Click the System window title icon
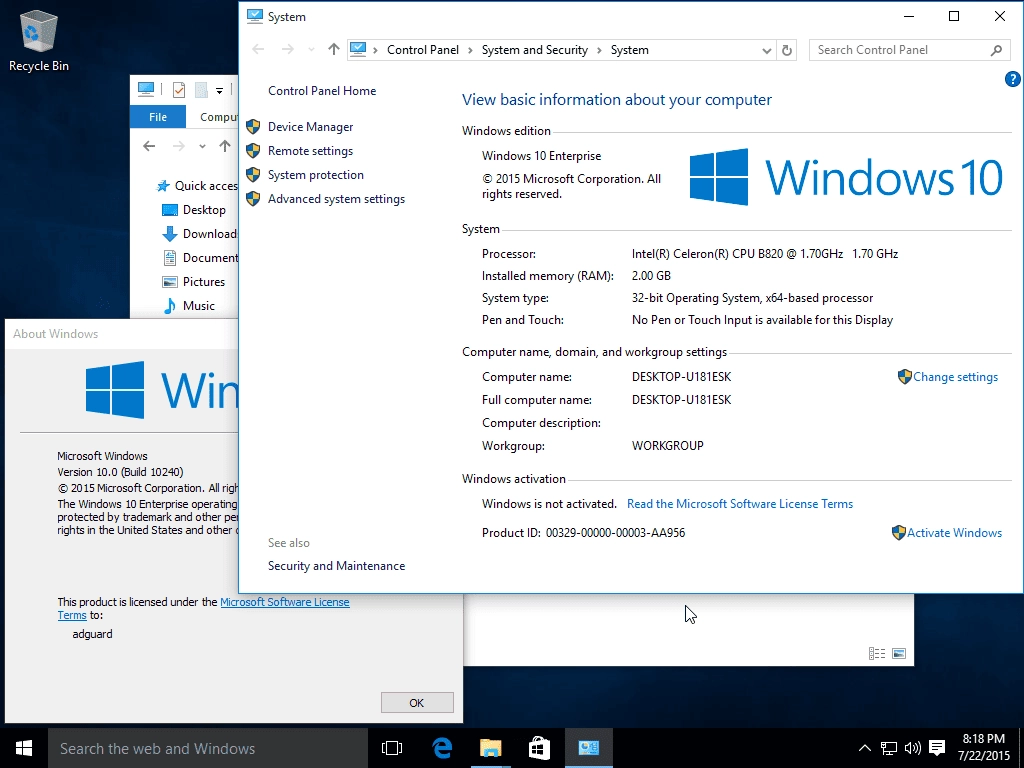The width and height of the screenshot is (1024, 768). (255, 16)
